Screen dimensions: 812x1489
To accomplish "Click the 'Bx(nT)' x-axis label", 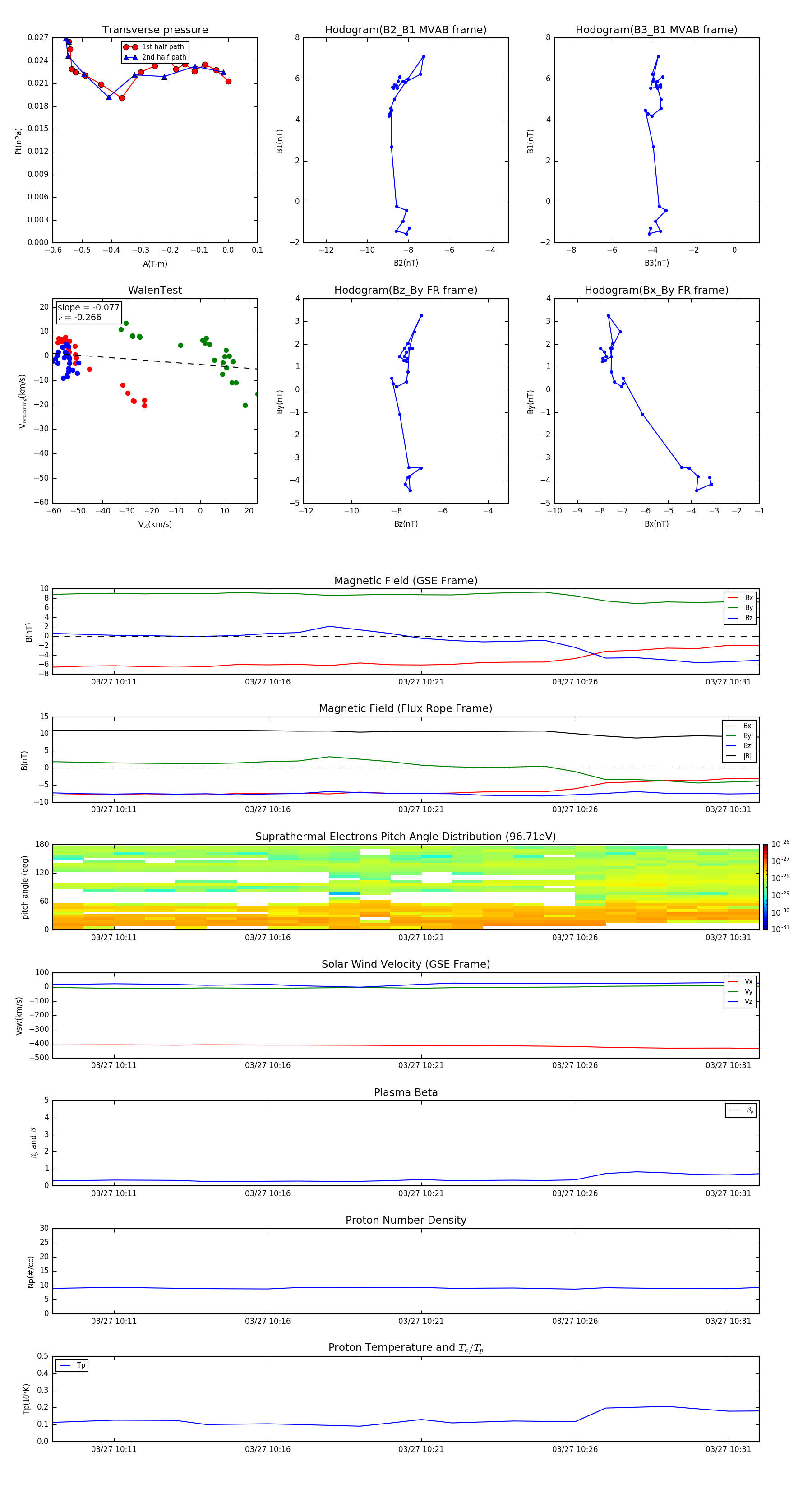I will click(656, 524).
